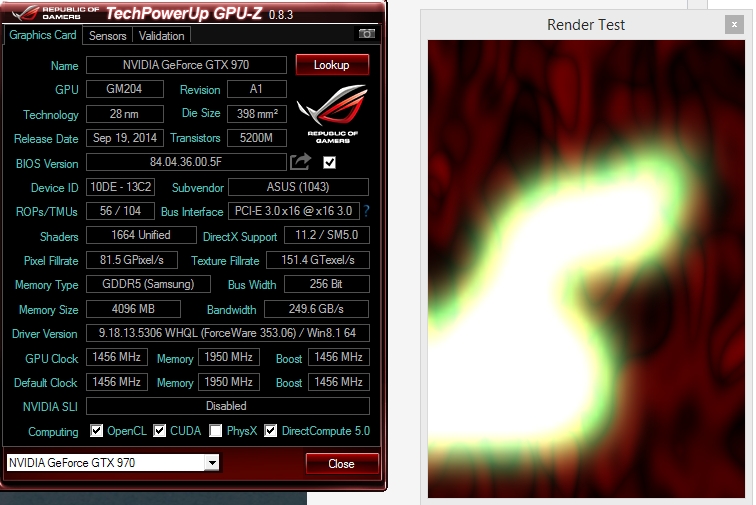Close the Render Test window
This screenshot has height=505, width=756.
pyautogui.click(x=735, y=25)
